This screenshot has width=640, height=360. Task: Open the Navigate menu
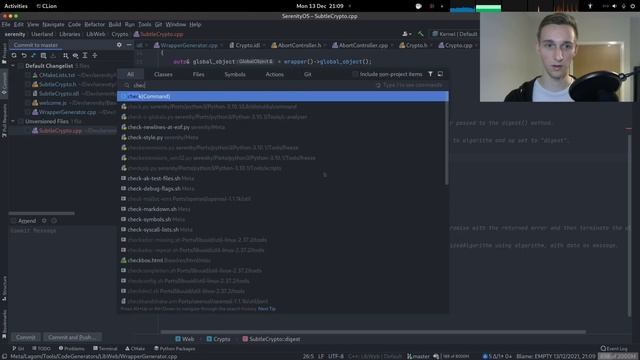53,24
